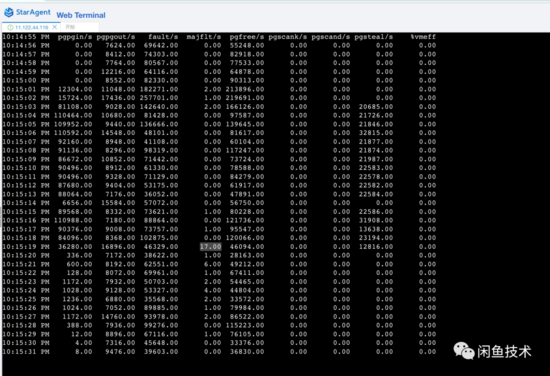Click the fault/s value 102875.00

(x=159, y=238)
